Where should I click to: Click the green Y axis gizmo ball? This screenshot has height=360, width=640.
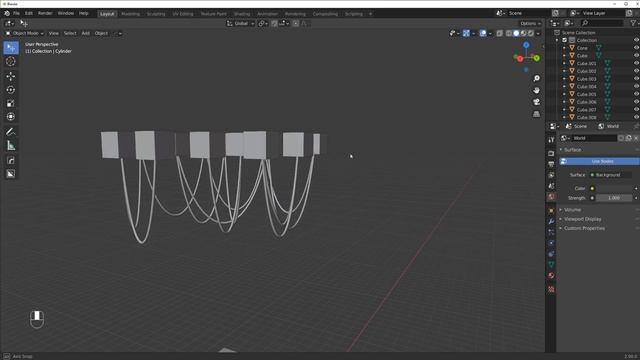tap(536, 58)
